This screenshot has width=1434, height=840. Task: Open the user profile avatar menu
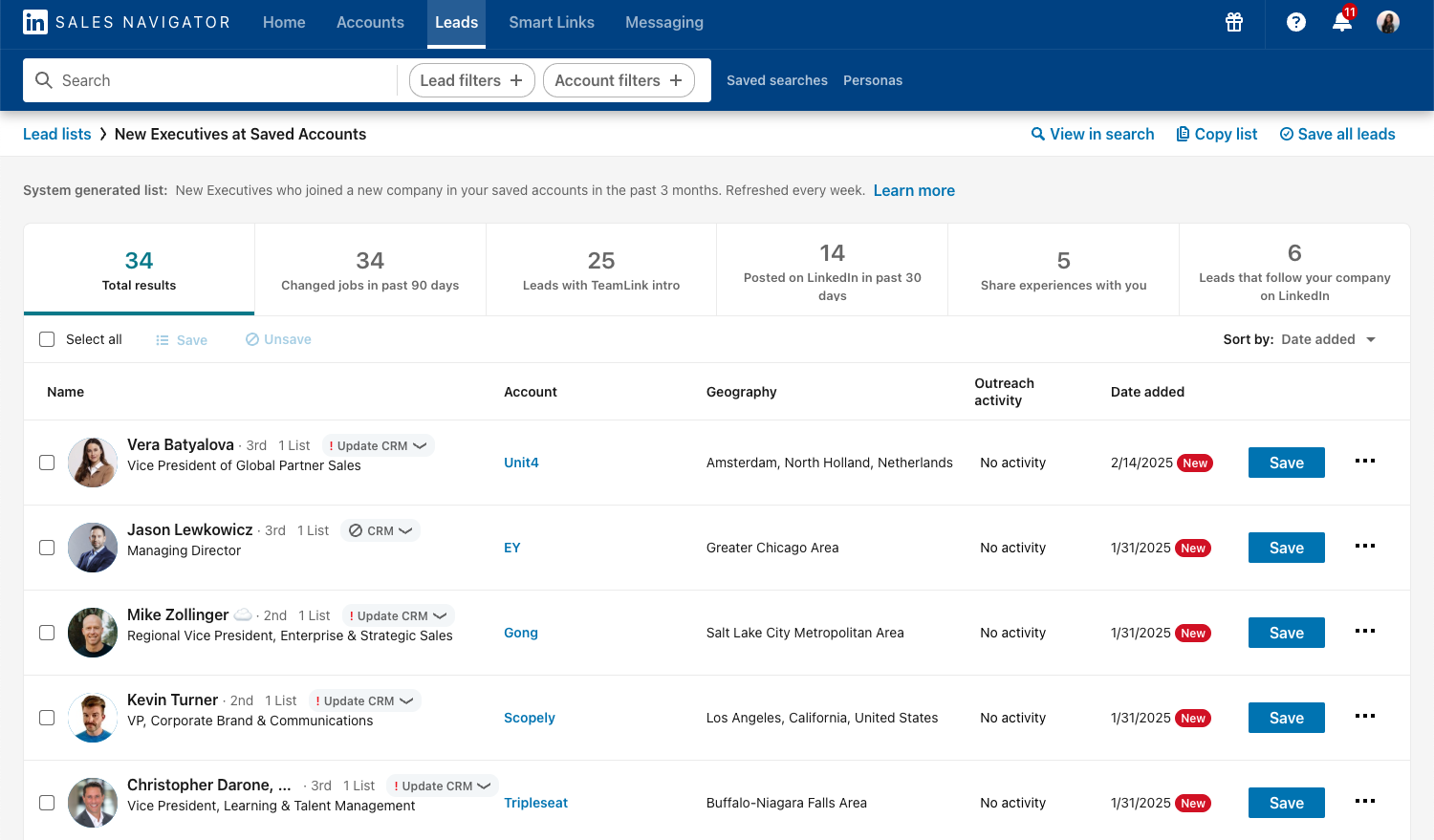point(1388,22)
